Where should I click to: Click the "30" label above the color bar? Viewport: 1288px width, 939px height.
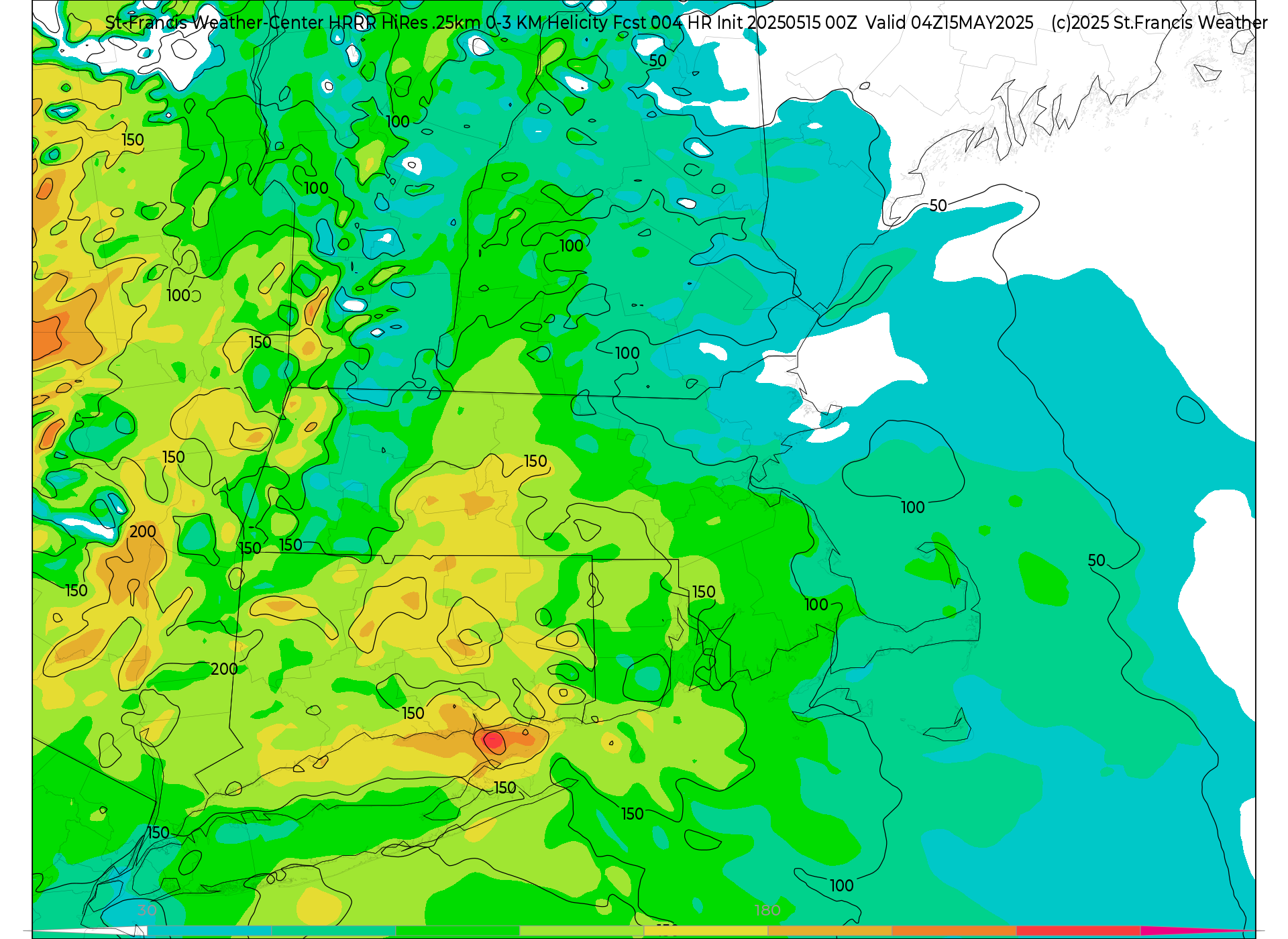(x=147, y=910)
